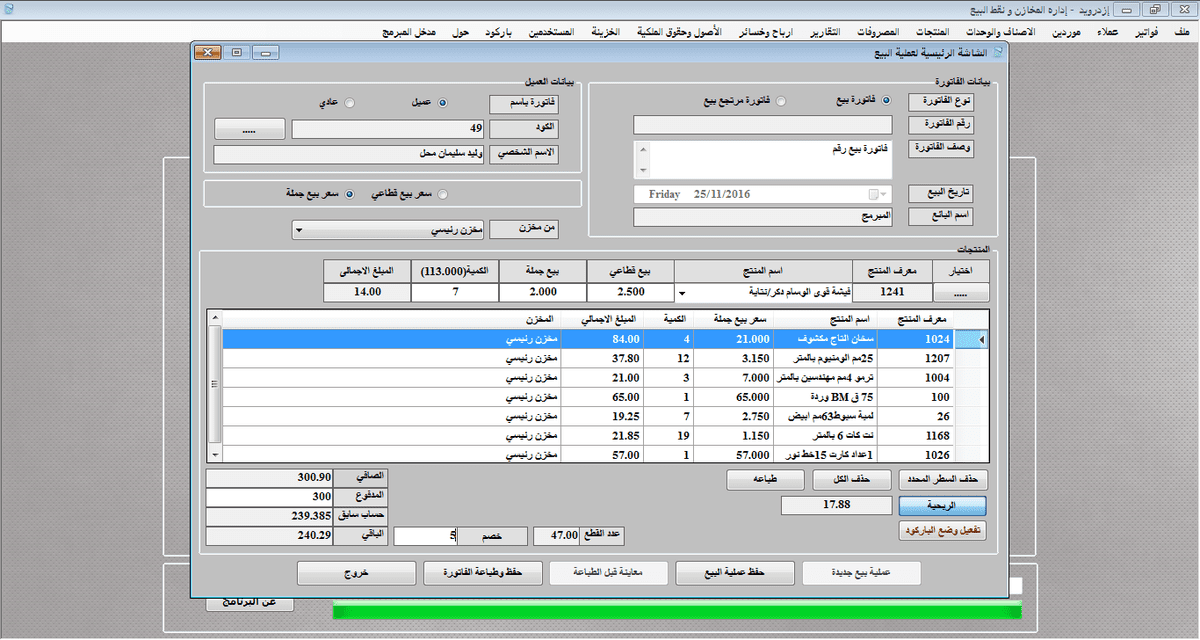This screenshot has width=1200, height=640.
Task: Click the '.....' button under 'اختيار' column
Action: coord(961,293)
